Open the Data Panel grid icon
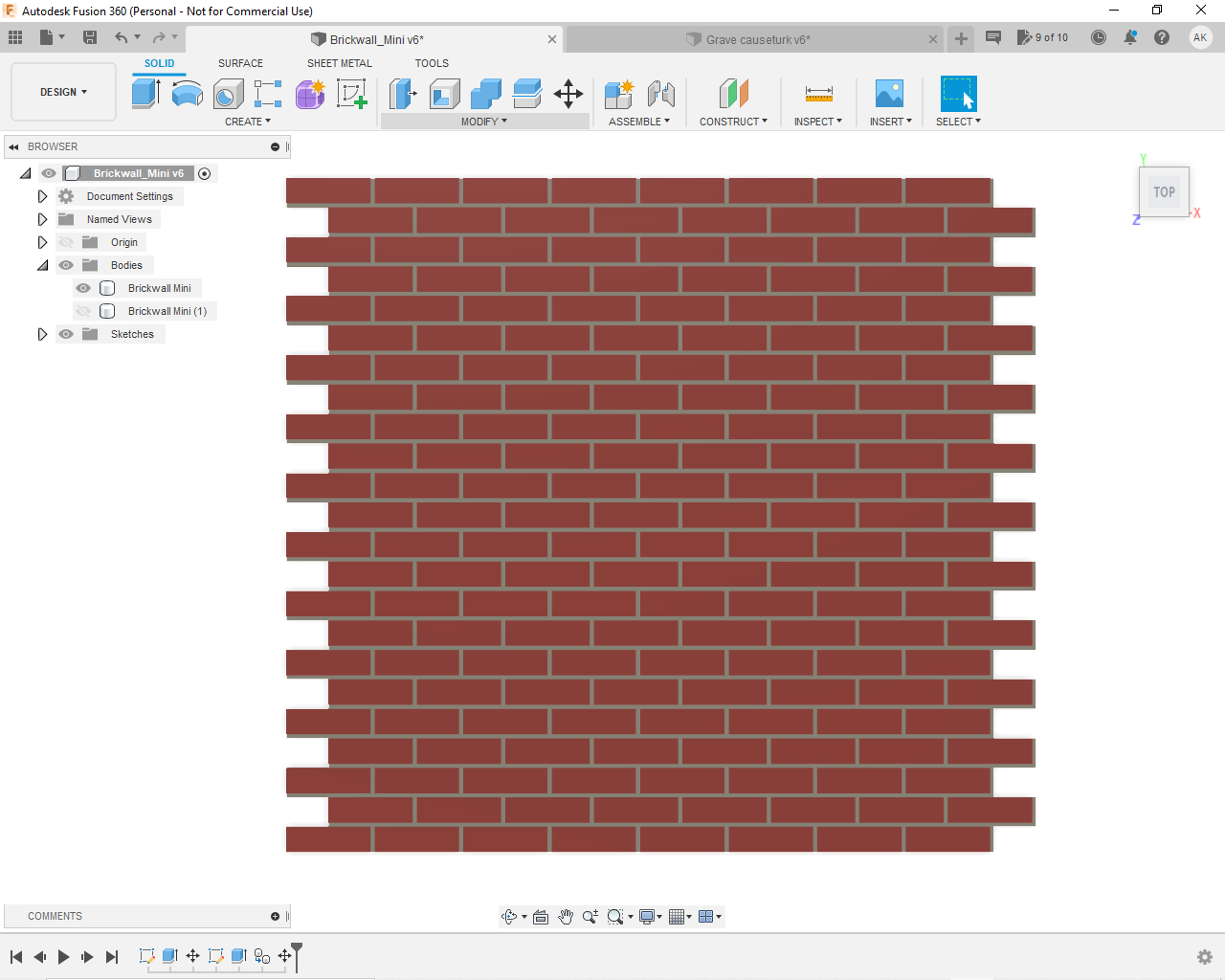This screenshot has height=980, width=1225. click(15, 37)
